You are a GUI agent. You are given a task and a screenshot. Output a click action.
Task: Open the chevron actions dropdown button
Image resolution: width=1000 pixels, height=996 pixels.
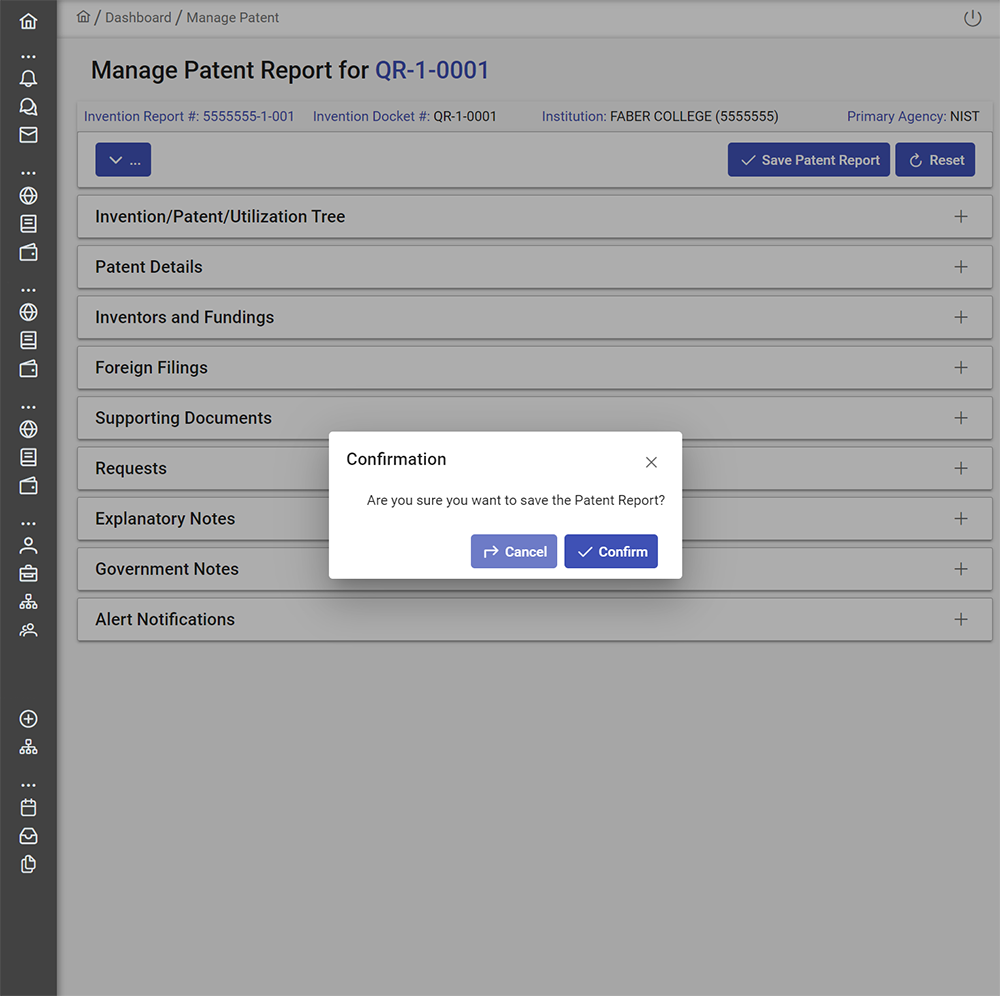123,160
